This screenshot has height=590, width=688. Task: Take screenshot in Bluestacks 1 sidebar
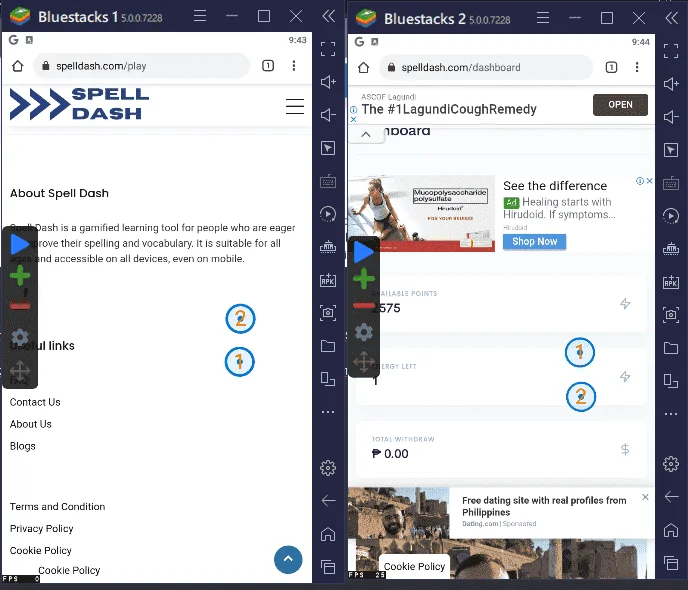pyautogui.click(x=328, y=313)
